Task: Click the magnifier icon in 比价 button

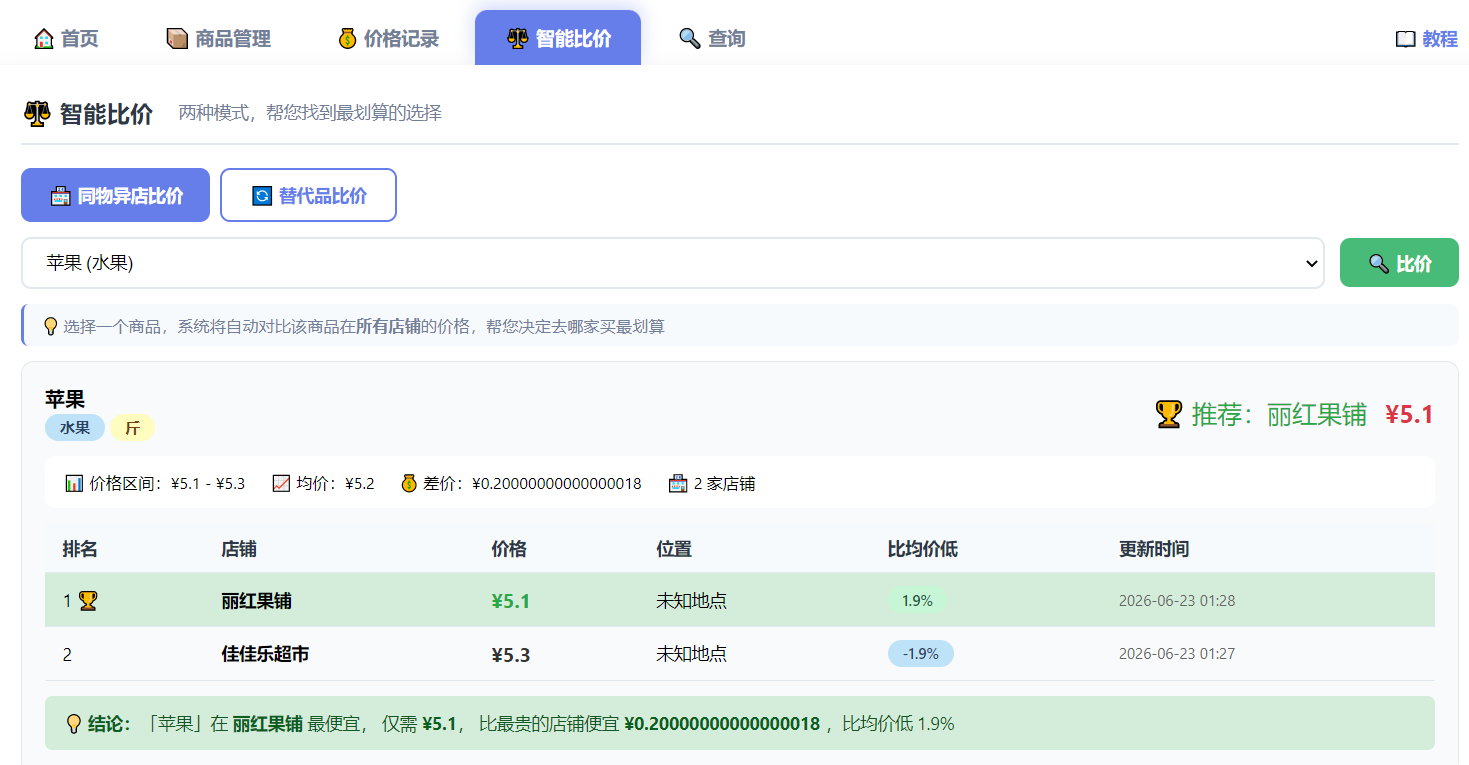Action: (x=1379, y=264)
